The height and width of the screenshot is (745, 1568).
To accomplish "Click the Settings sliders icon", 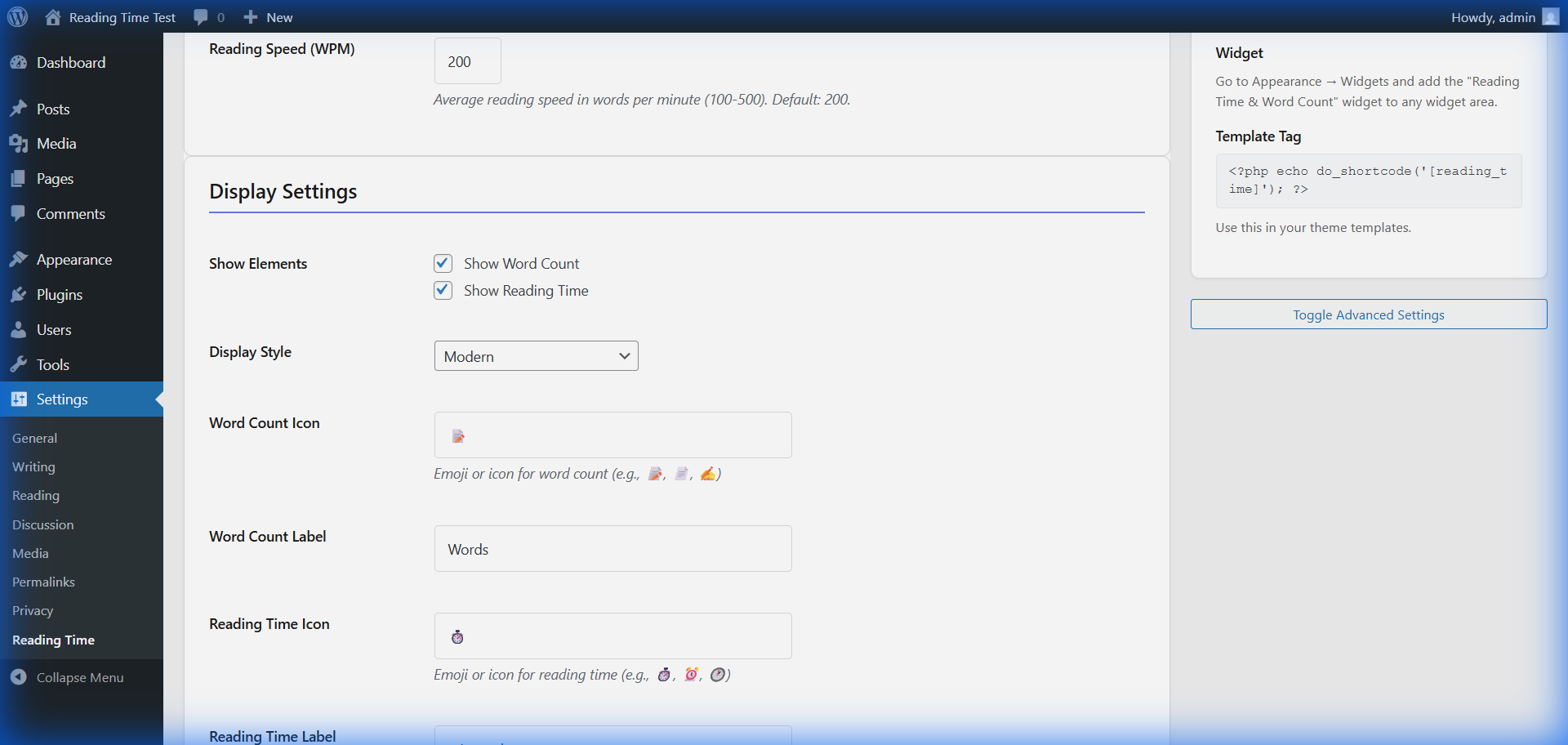I will click(x=19, y=399).
